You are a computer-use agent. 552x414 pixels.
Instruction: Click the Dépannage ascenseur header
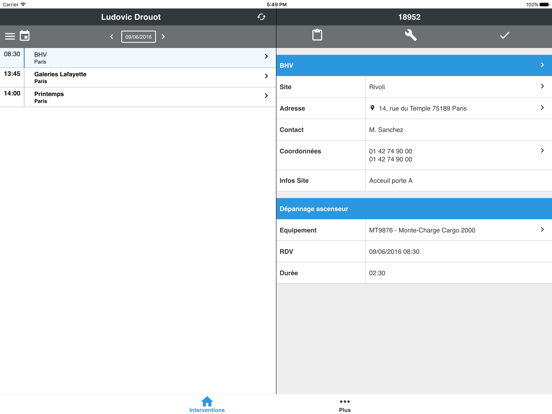[x=414, y=208]
